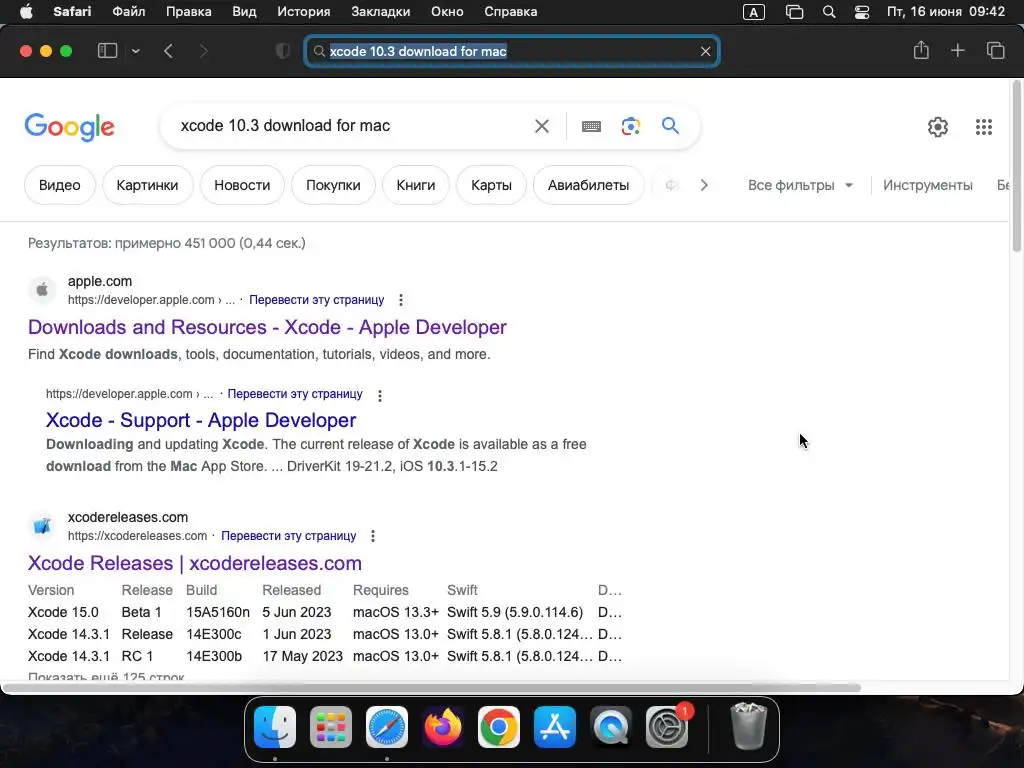Expand the Все фильтры dropdown
The height and width of the screenshot is (768, 1024).
pos(801,185)
